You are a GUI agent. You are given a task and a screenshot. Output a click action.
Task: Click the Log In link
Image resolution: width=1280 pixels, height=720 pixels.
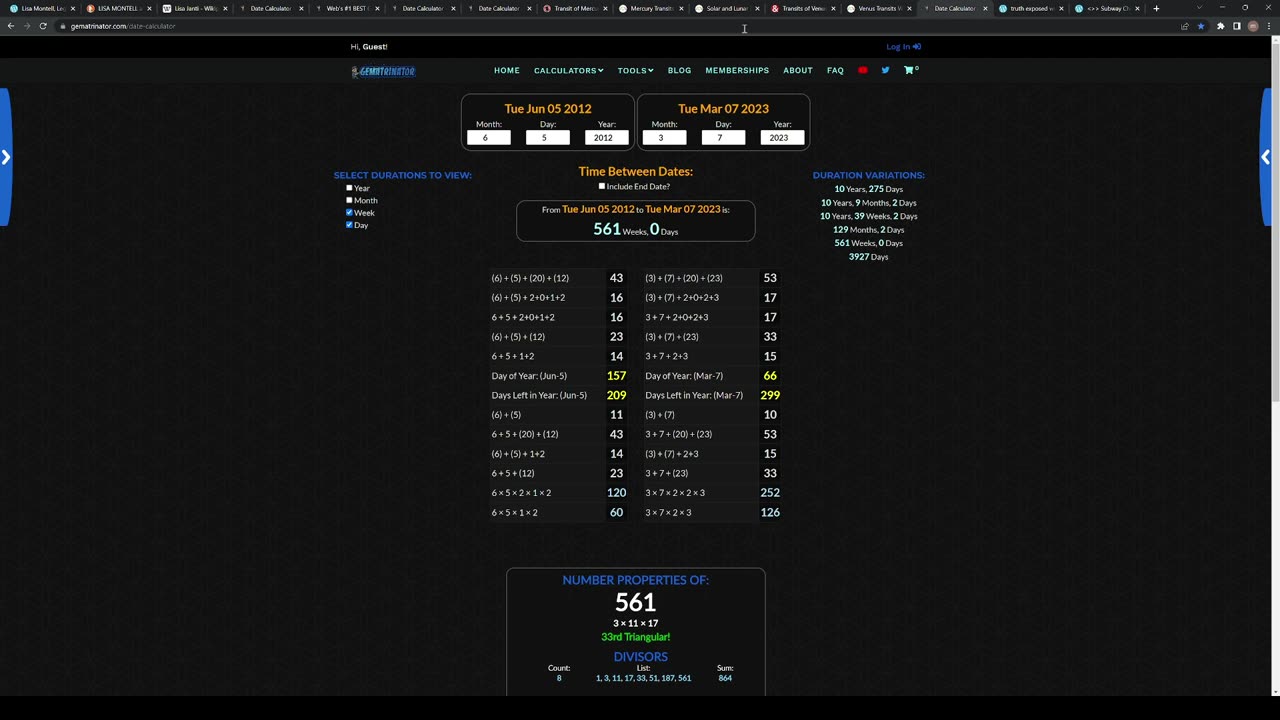[x=903, y=46]
